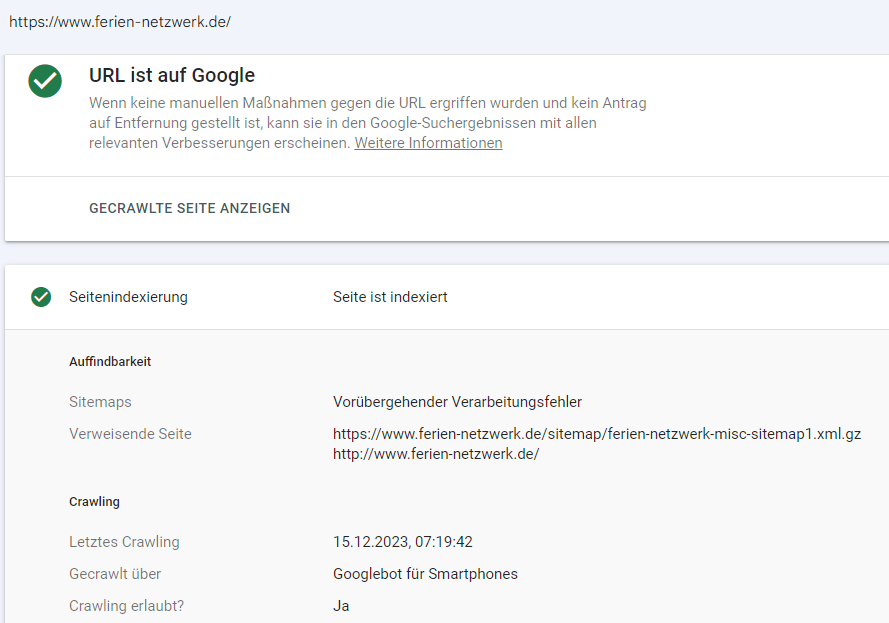889x623 pixels.
Task: Click the Verweisende Seite label
Action: tap(130, 434)
